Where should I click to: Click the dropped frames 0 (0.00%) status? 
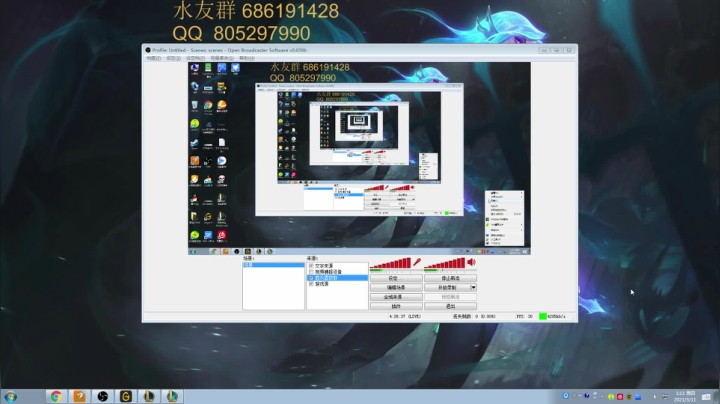tap(474, 316)
